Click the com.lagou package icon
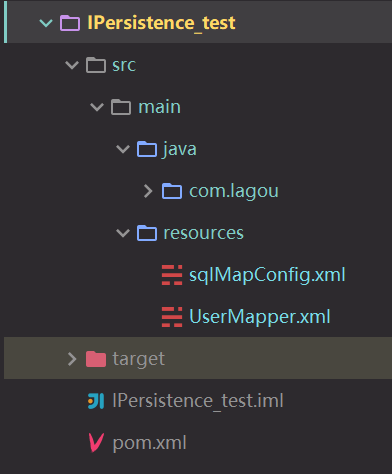 (x=172, y=191)
